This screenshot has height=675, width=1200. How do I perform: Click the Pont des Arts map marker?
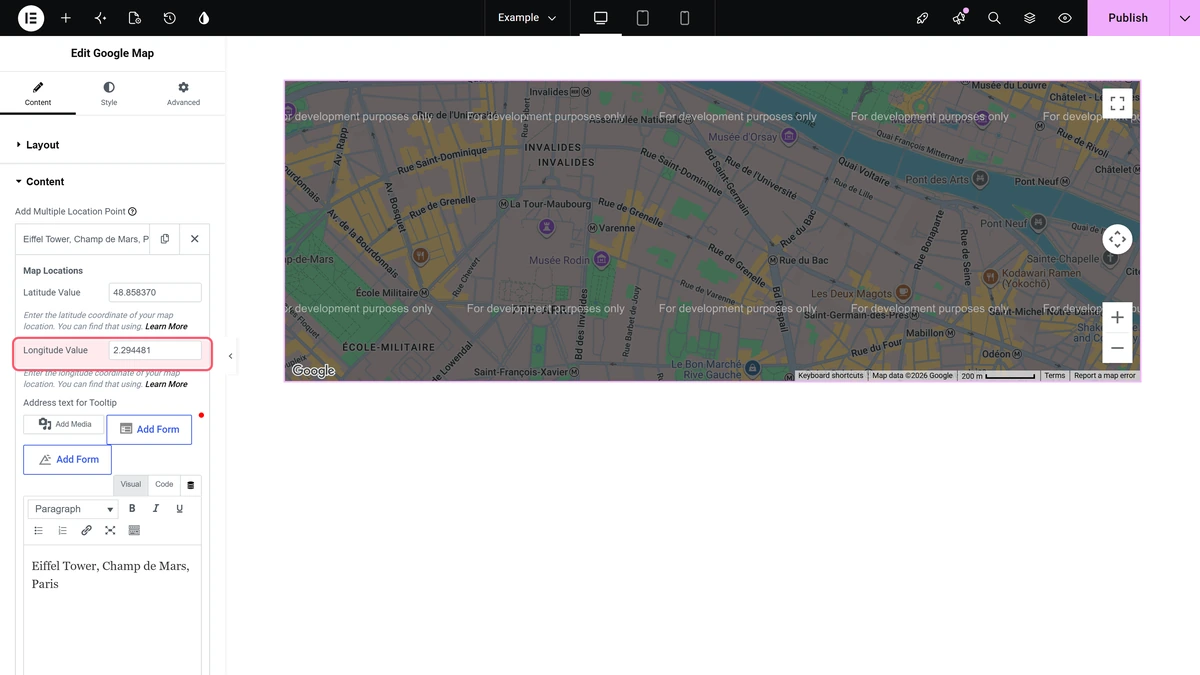pos(981,179)
